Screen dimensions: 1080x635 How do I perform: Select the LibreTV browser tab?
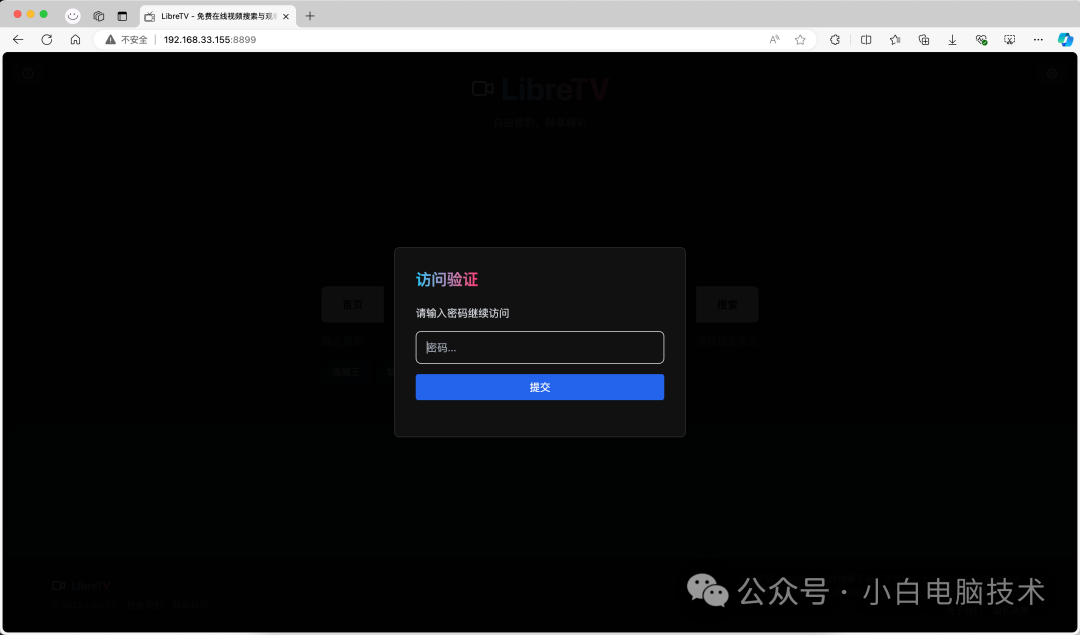(x=213, y=16)
